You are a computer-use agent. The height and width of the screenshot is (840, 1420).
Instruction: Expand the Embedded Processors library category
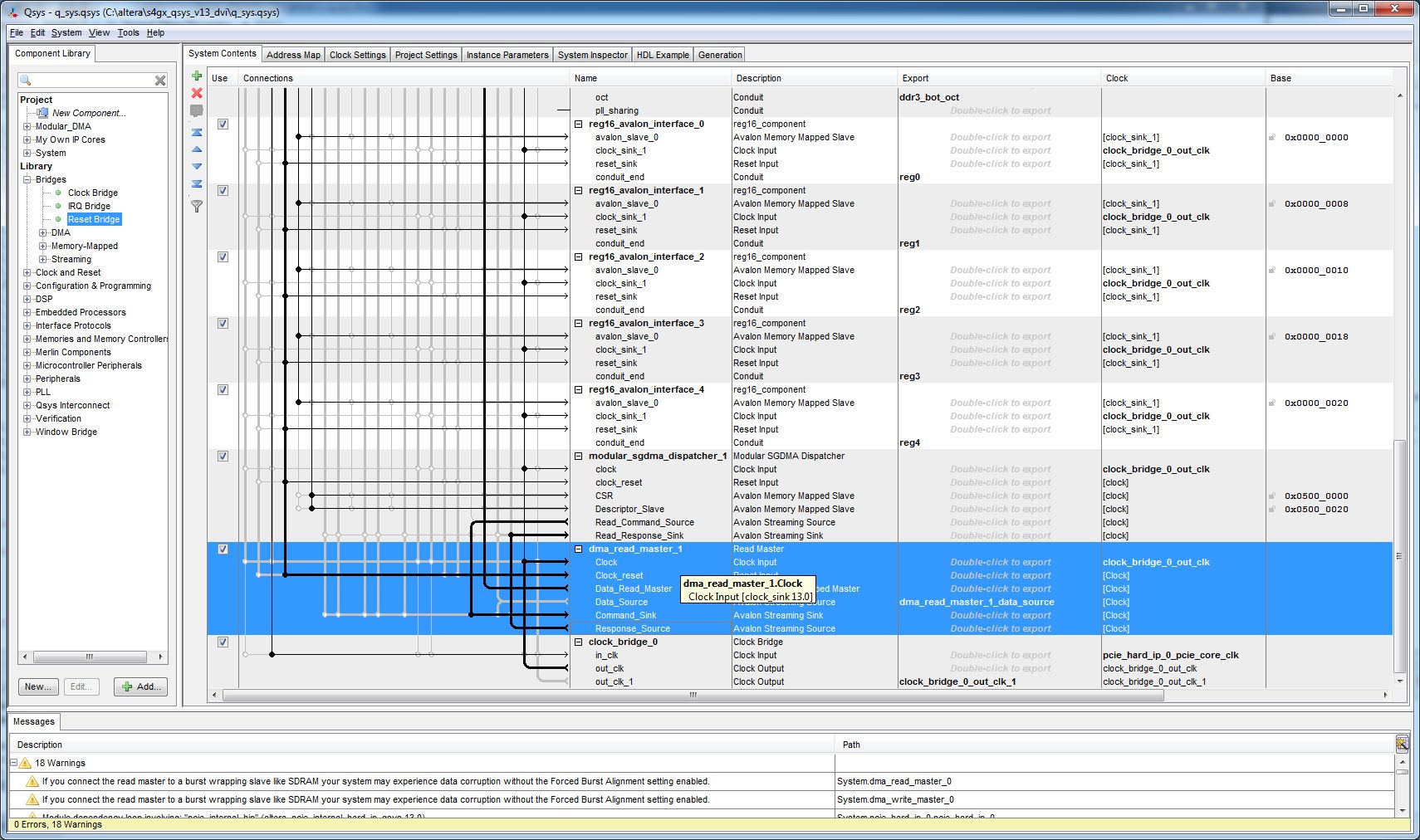pos(27,312)
